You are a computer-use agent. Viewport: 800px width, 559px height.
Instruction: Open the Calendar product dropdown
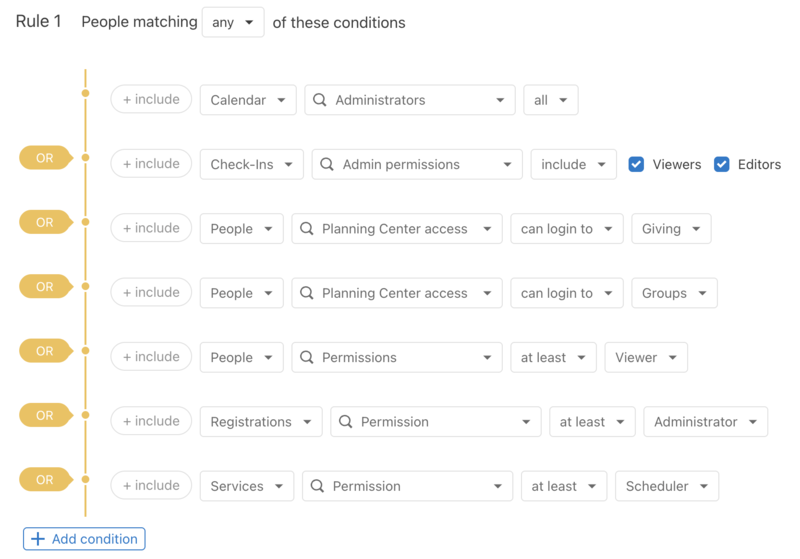coord(248,100)
